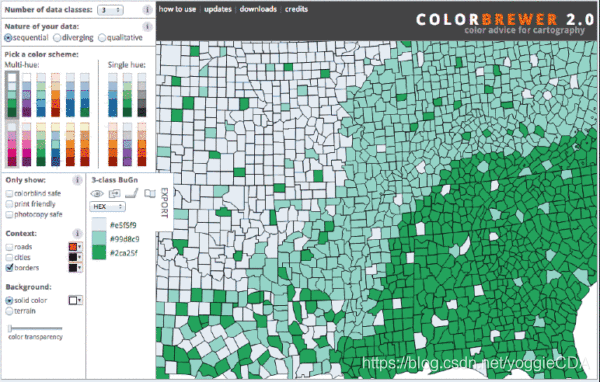Image resolution: width=600 pixels, height=382 pixels.
Task: Select the yellow-green-blue YlGnBu multi-hue scheme
Action: click(x=55, y=144)
